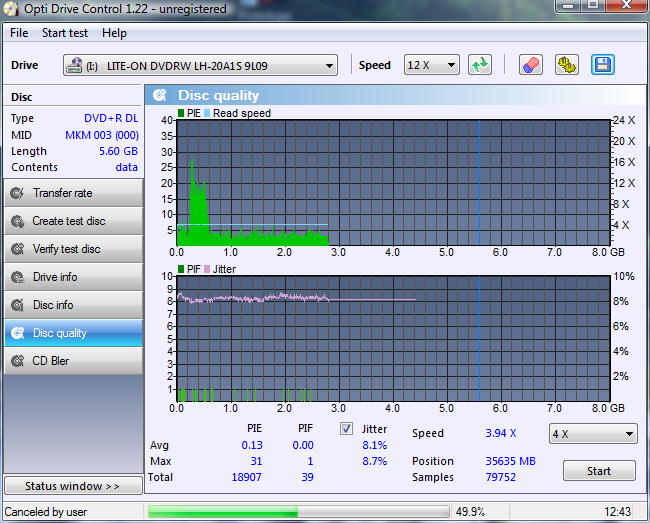Click the pink Jitter legend square

(207, 269)
